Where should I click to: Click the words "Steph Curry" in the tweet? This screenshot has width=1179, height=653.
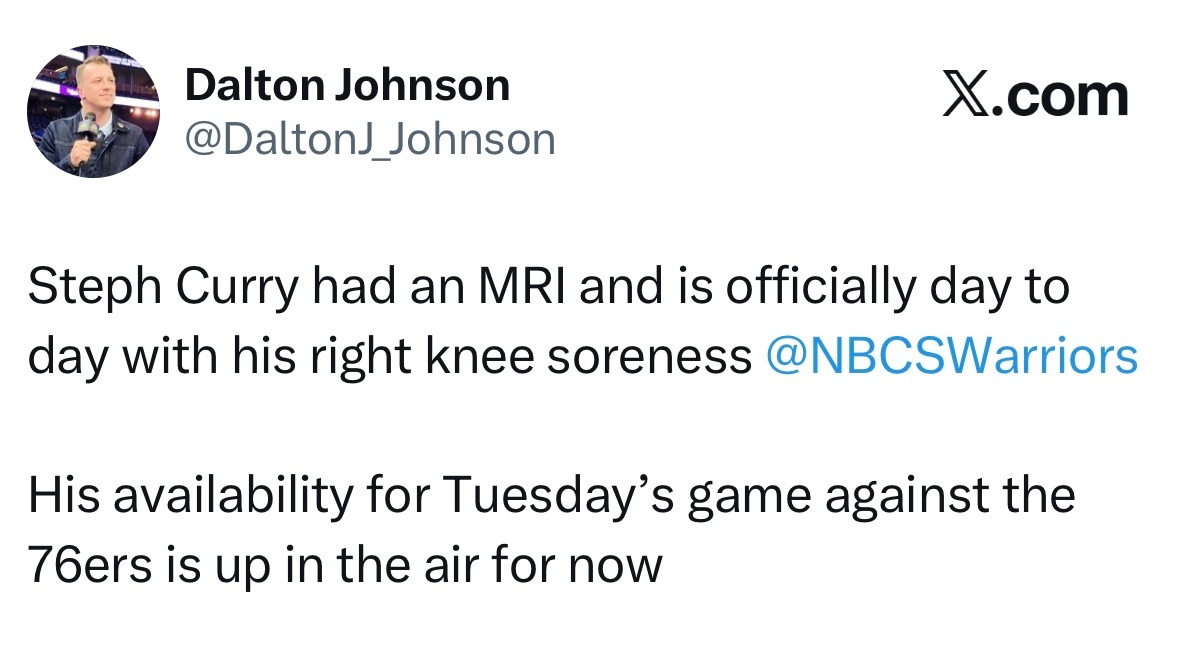click(162, 290)
